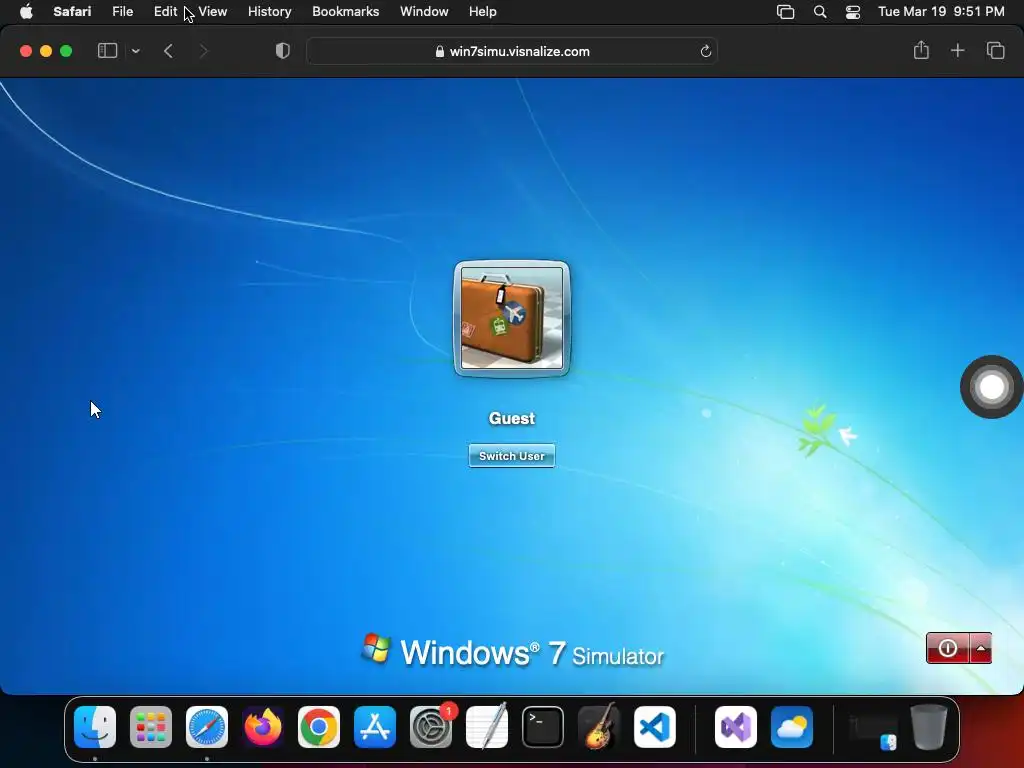Open Launchpad from the Dock

click(x=151, y=727)
